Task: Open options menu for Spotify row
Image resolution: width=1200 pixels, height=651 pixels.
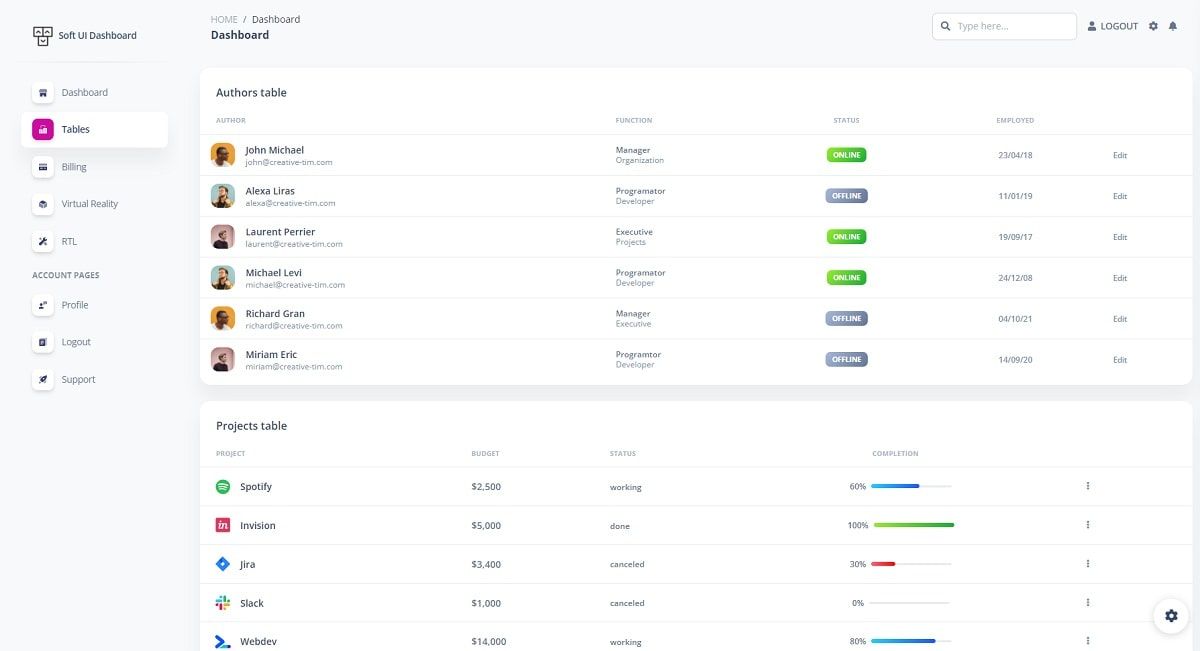Action: pos(1087,486)
